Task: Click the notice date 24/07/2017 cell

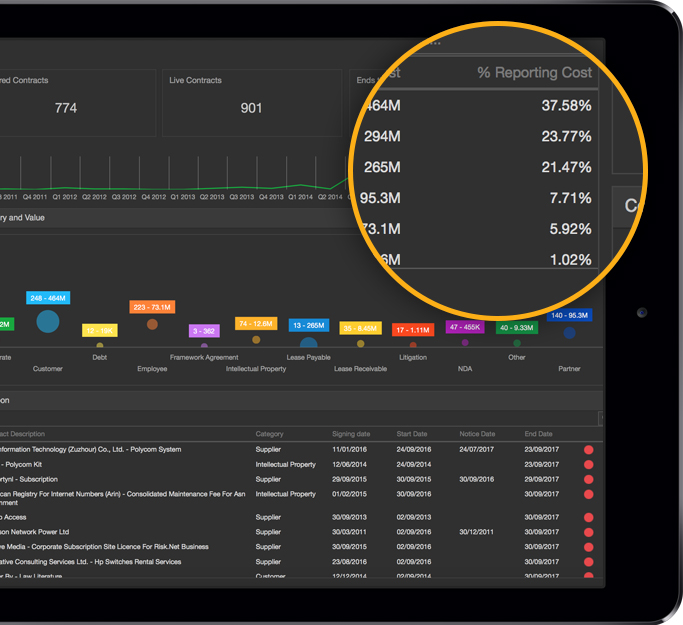Action: coord(477,449)
